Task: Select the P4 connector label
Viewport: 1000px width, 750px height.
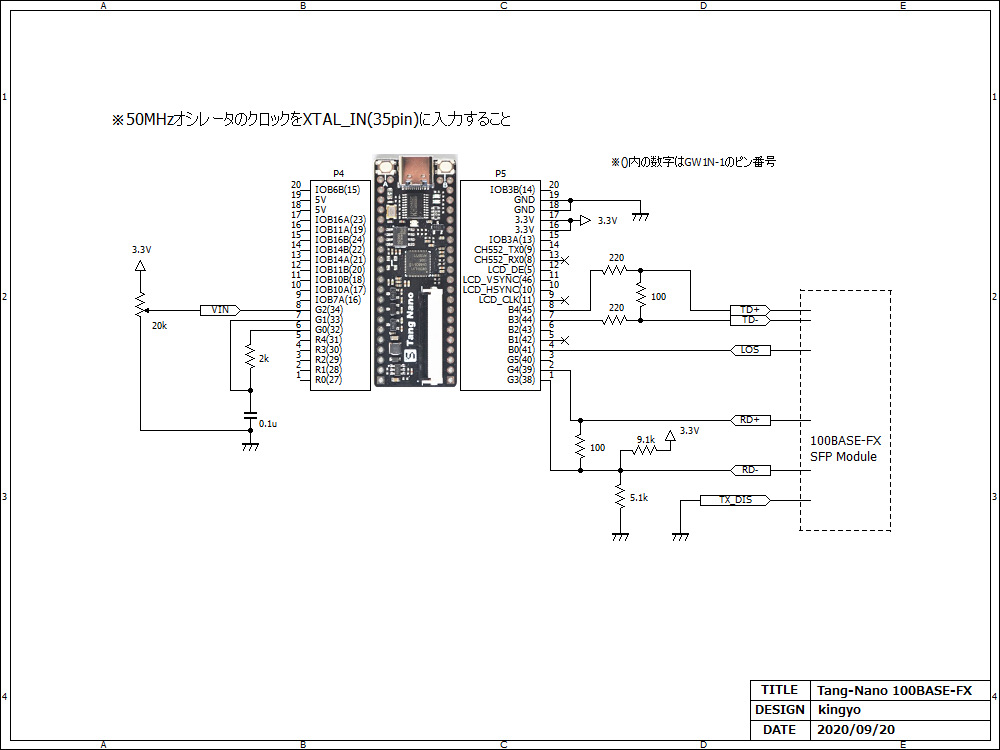Action: (x=339, y=173)
